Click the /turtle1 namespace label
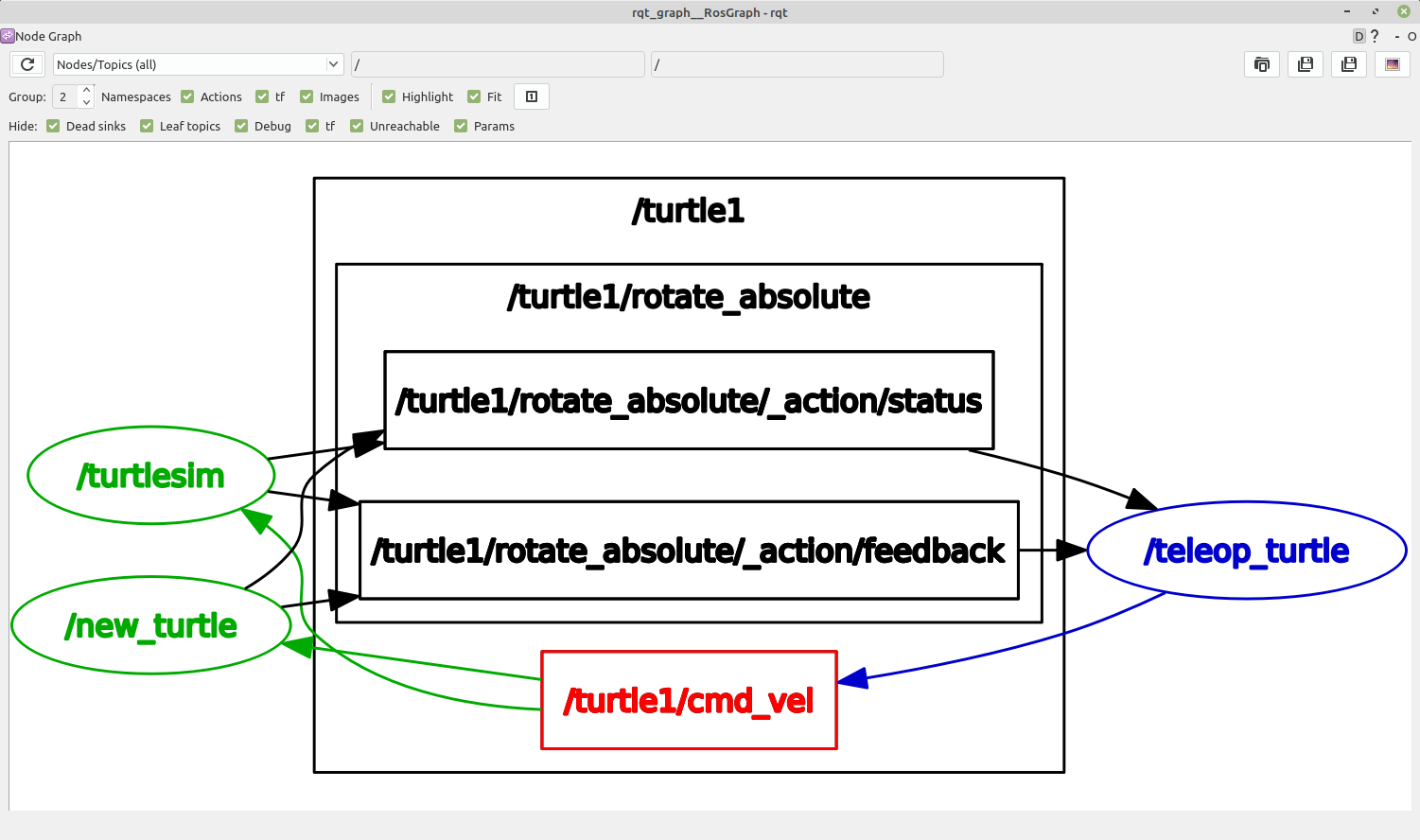Image resolution: width=1420 pixels, height=840 pixels. (x=689, y=210)
